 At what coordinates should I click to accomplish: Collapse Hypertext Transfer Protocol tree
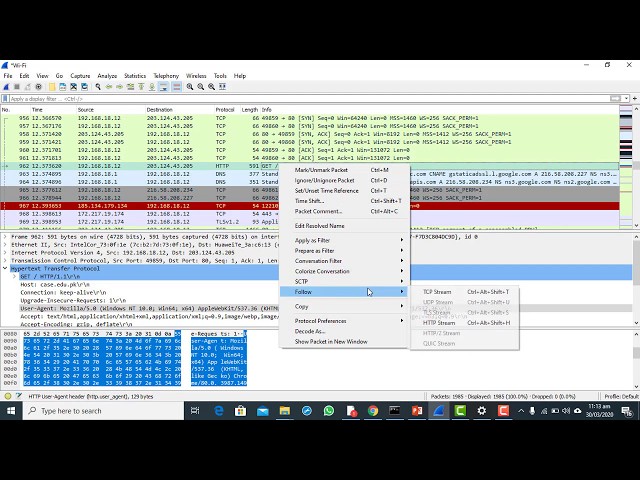click(x=5, y=269)
